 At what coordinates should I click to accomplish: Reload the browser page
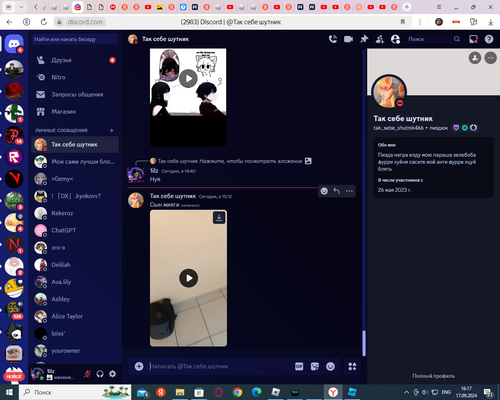44,22
